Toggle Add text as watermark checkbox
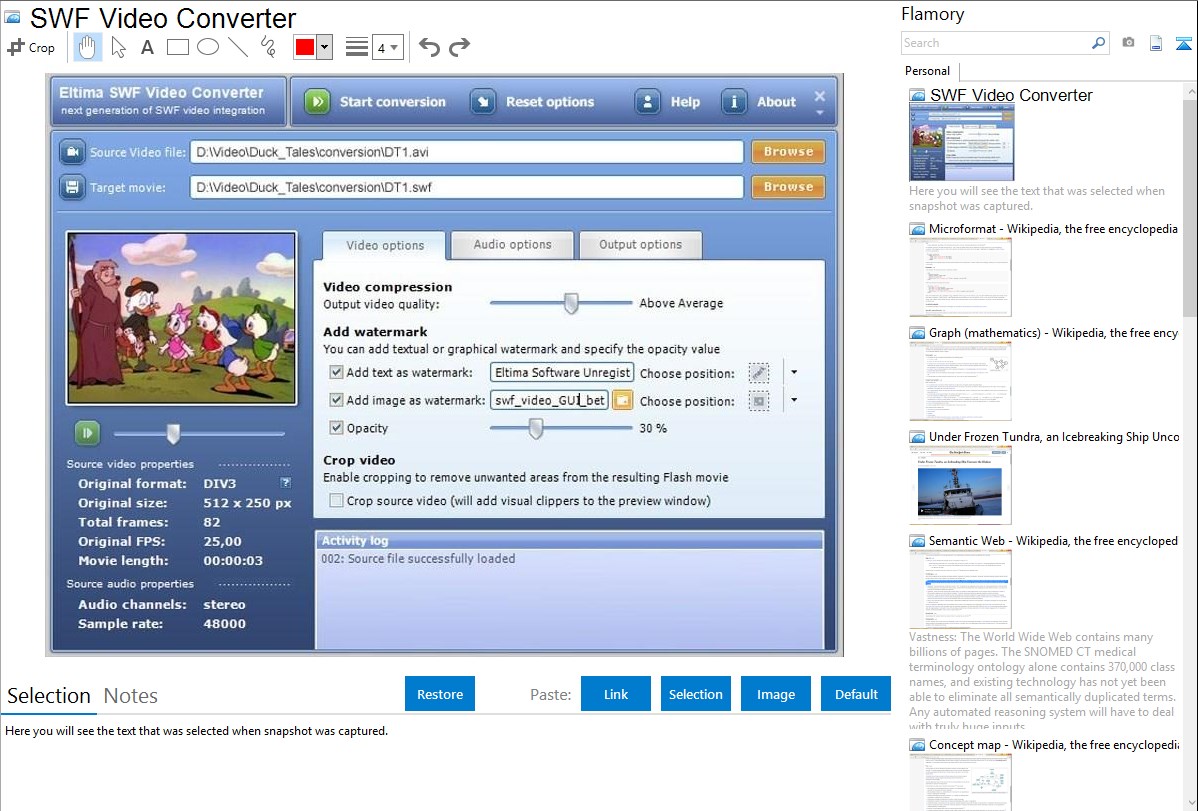Screen dimensions: 1198x811 click(x=336, y=372)
